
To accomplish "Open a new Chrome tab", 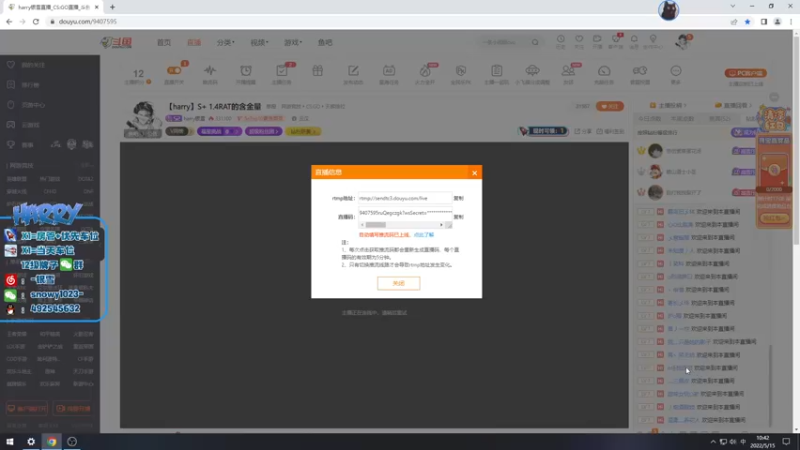I will [112, 7].
